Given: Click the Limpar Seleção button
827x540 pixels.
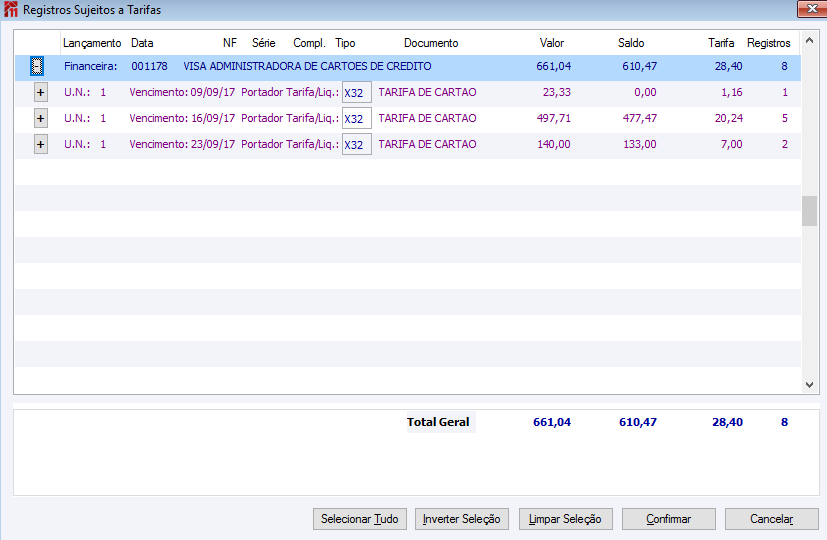Looking at the screenshot, I should [x=565, y=519].
